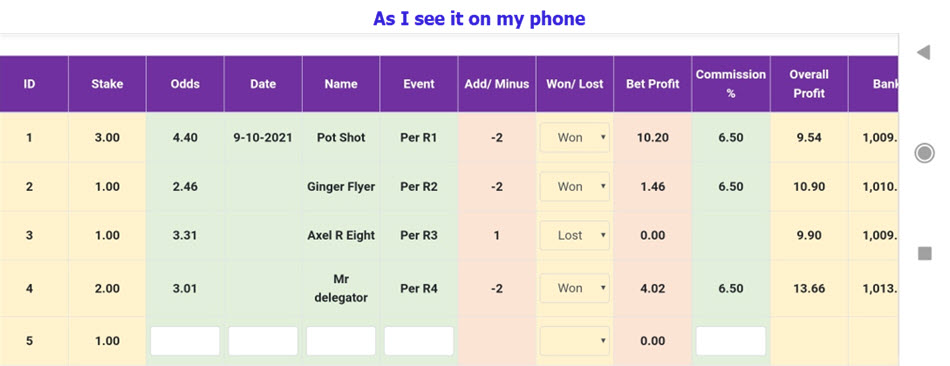Screen dimensions: 950x366
Task: Click the empty Name field in row 5
Action: tap(340, 341)
